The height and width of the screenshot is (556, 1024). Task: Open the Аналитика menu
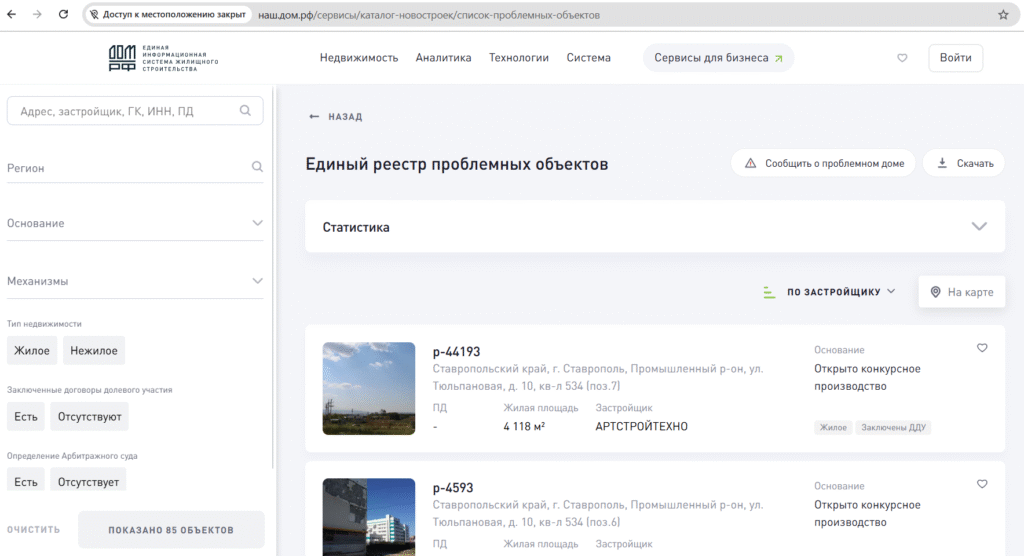tap(443, 58)
